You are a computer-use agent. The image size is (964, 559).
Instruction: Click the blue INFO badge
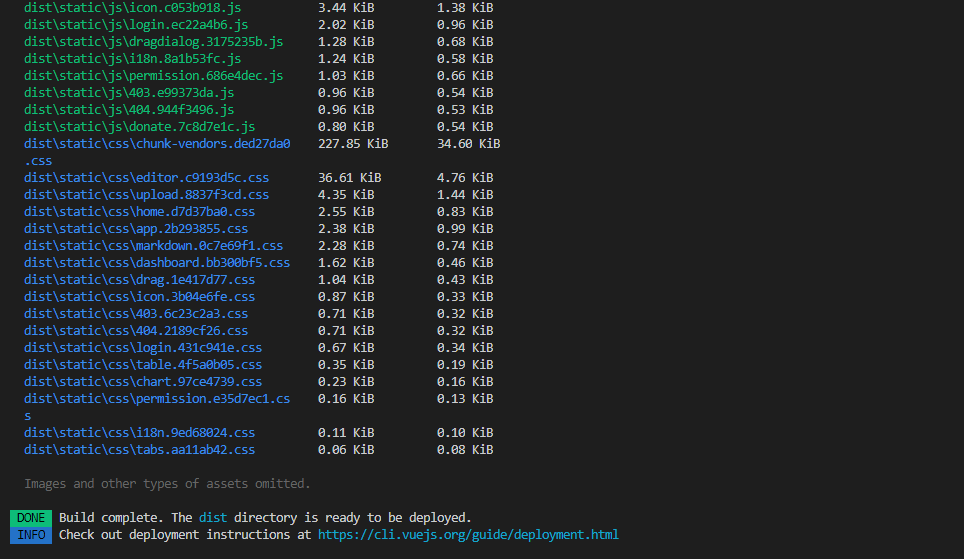tap(31, 535)
